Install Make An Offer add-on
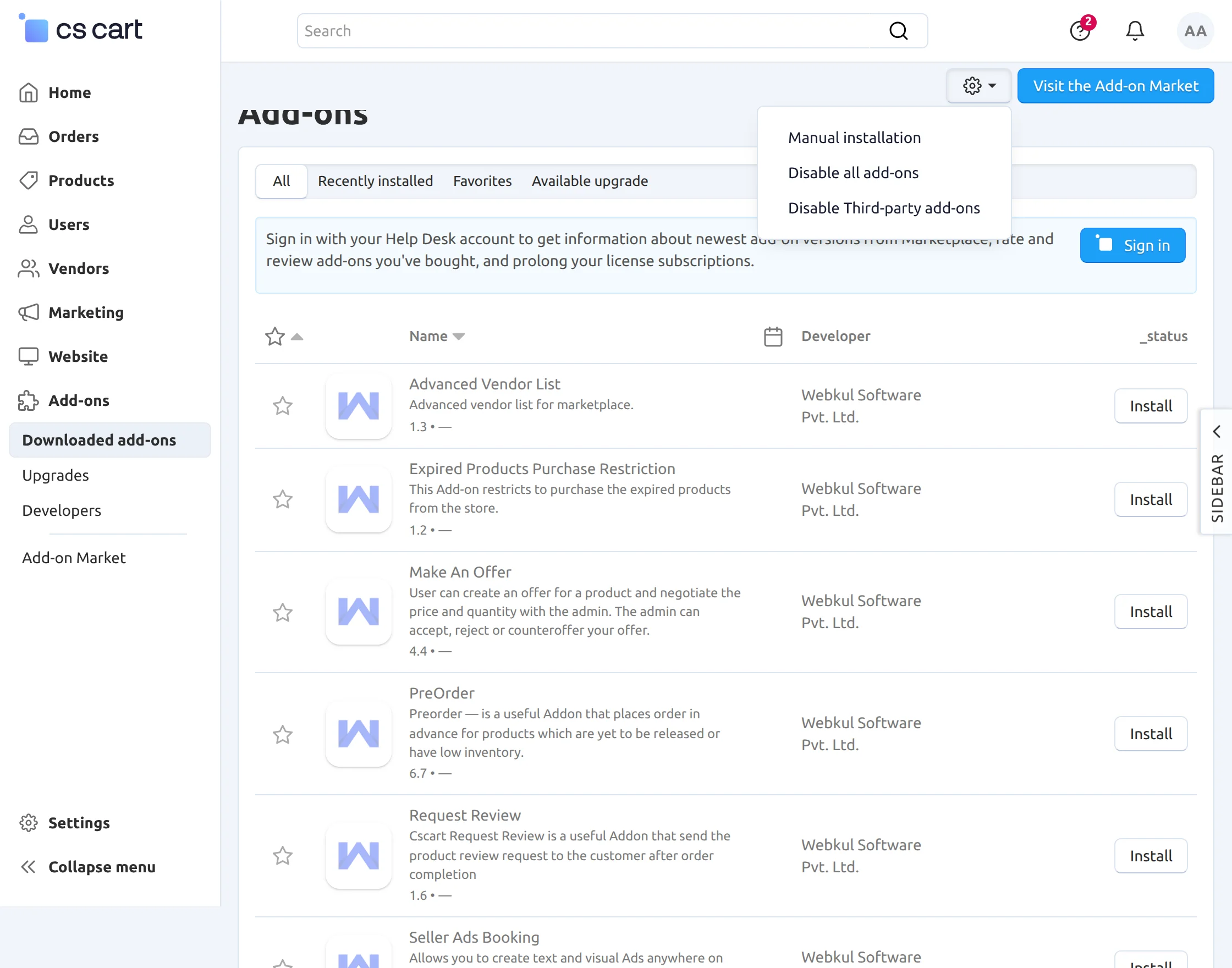This screenshot has width=1232, height=968. pyautogui.click(x=1151, y=612)
